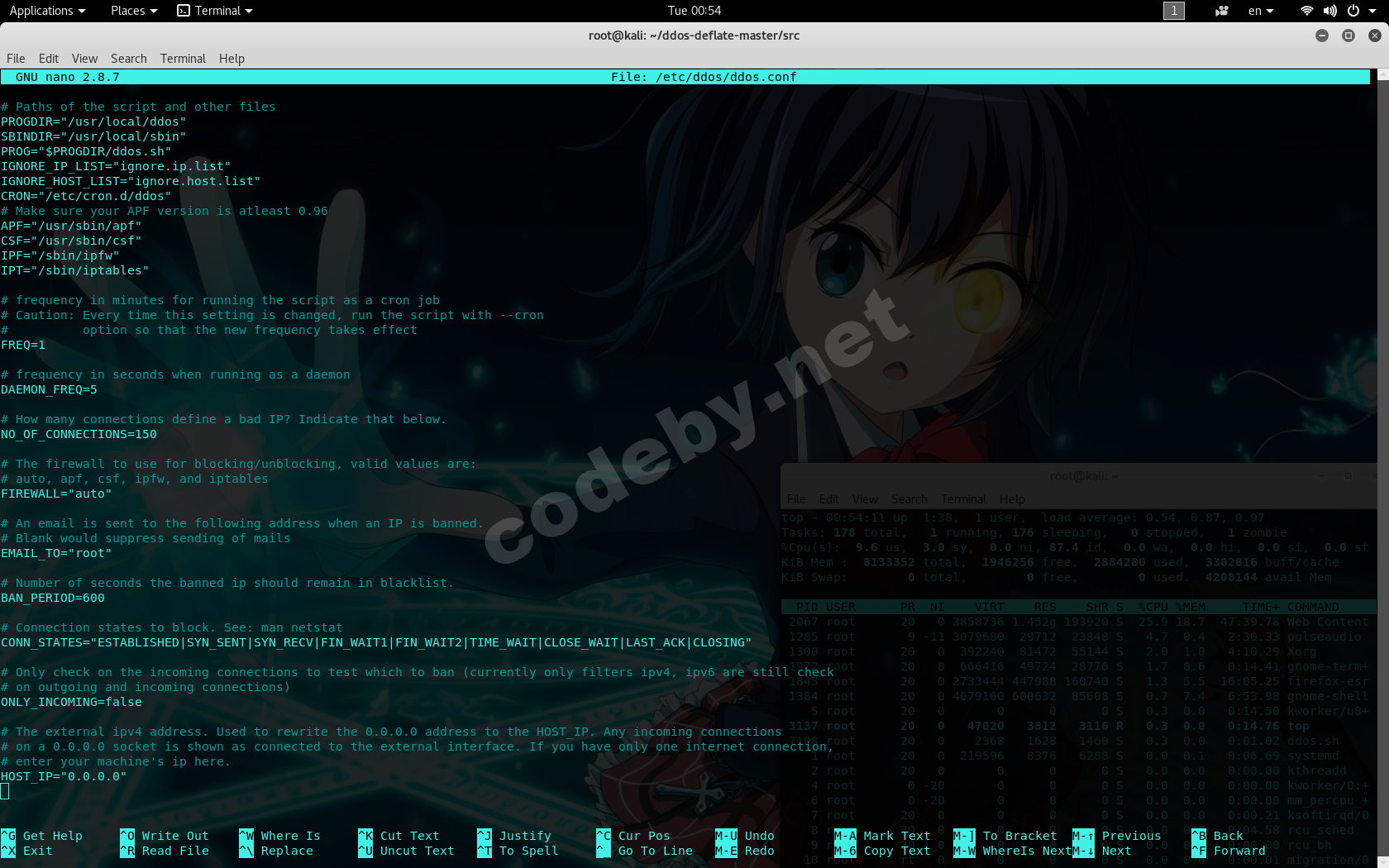Click the screen recorder tray icon

pos(1221,11)
